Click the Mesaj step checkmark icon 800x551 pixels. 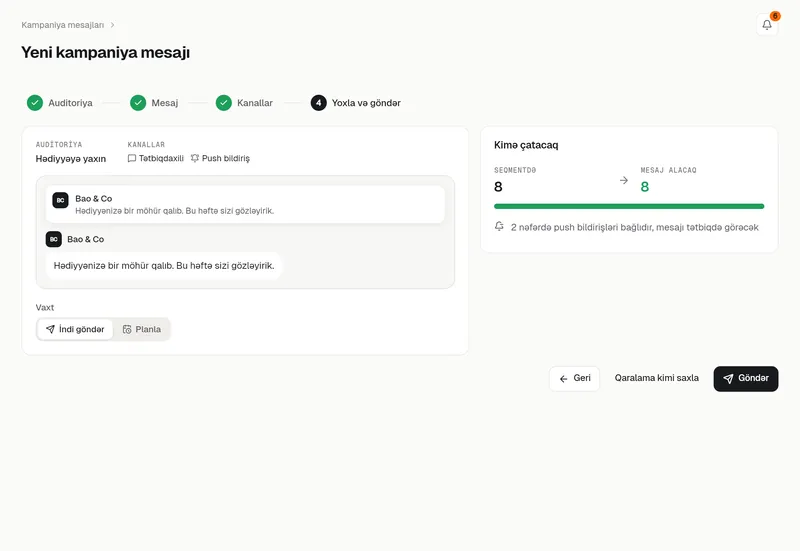click(x=138, y=103)
